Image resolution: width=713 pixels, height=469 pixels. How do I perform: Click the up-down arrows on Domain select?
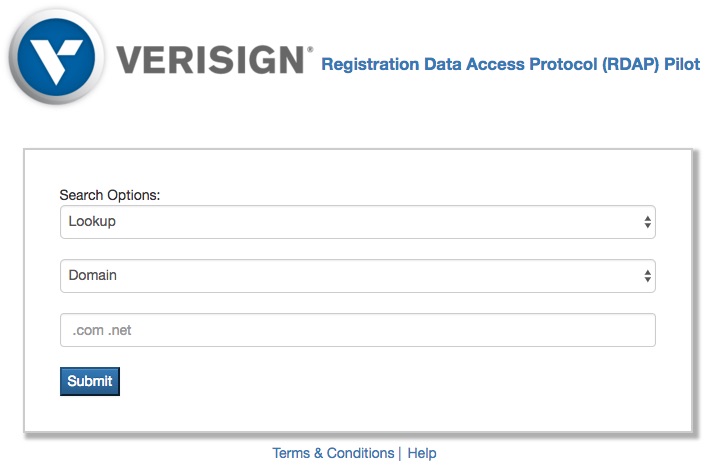click(x=647, y=275)
